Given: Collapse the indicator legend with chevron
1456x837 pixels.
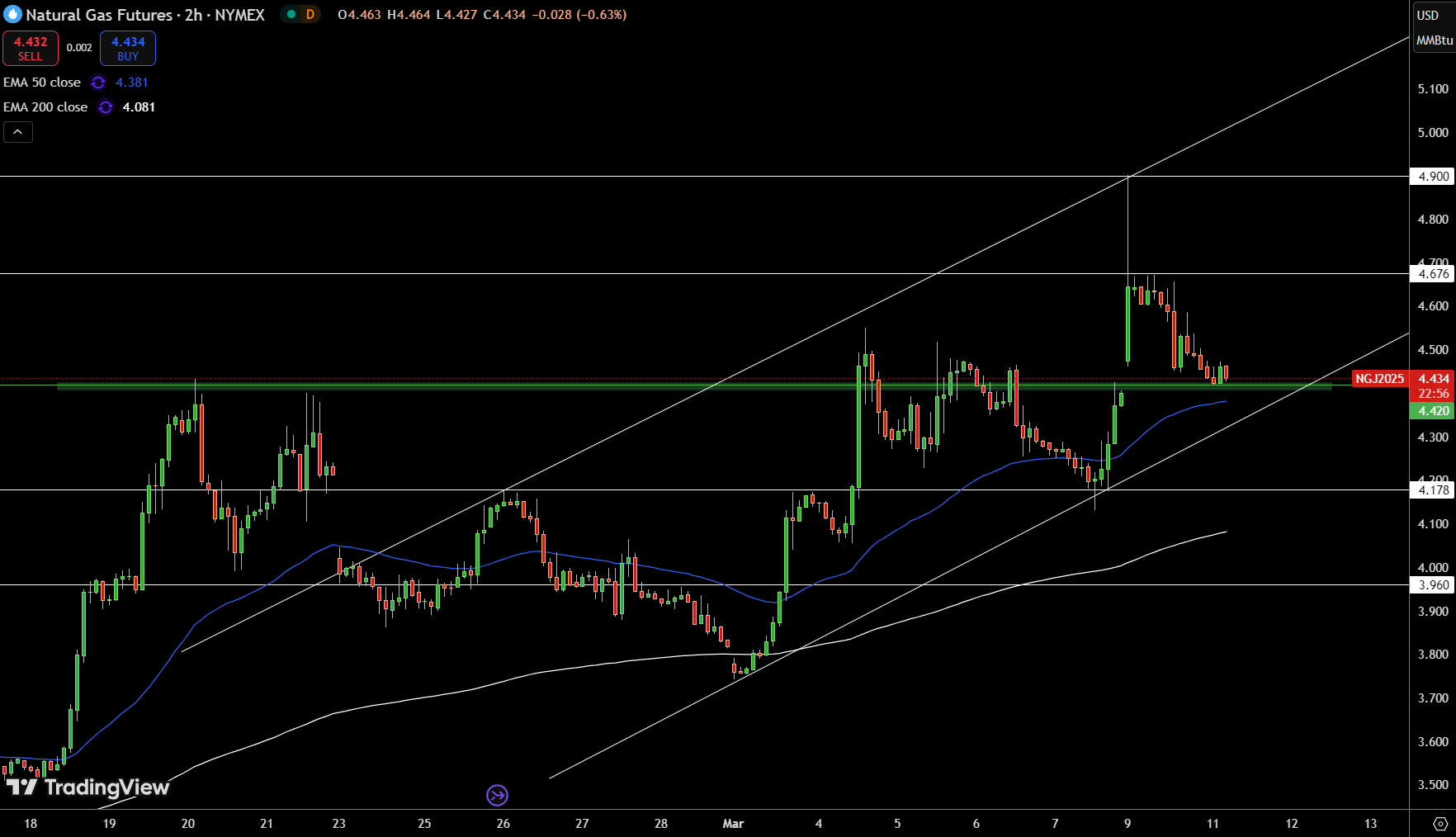Looking at the screenshot, I should click(x=18, y=132).
